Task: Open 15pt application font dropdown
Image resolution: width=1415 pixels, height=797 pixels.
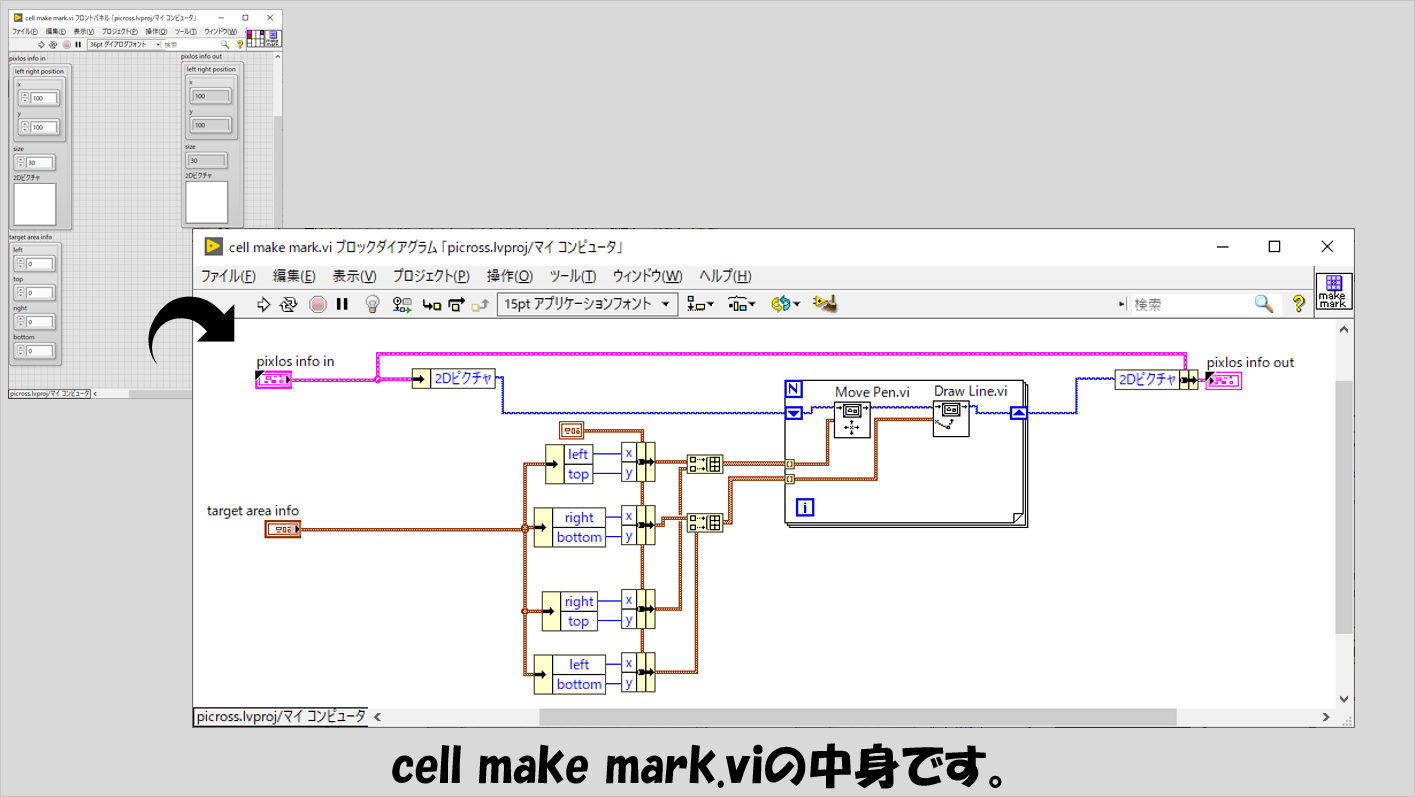Action: click(x=587, y=304)
